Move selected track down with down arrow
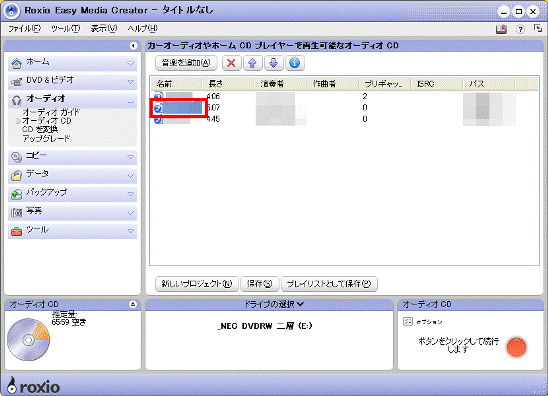The image size is (548, 396). (x=273, y=63)
